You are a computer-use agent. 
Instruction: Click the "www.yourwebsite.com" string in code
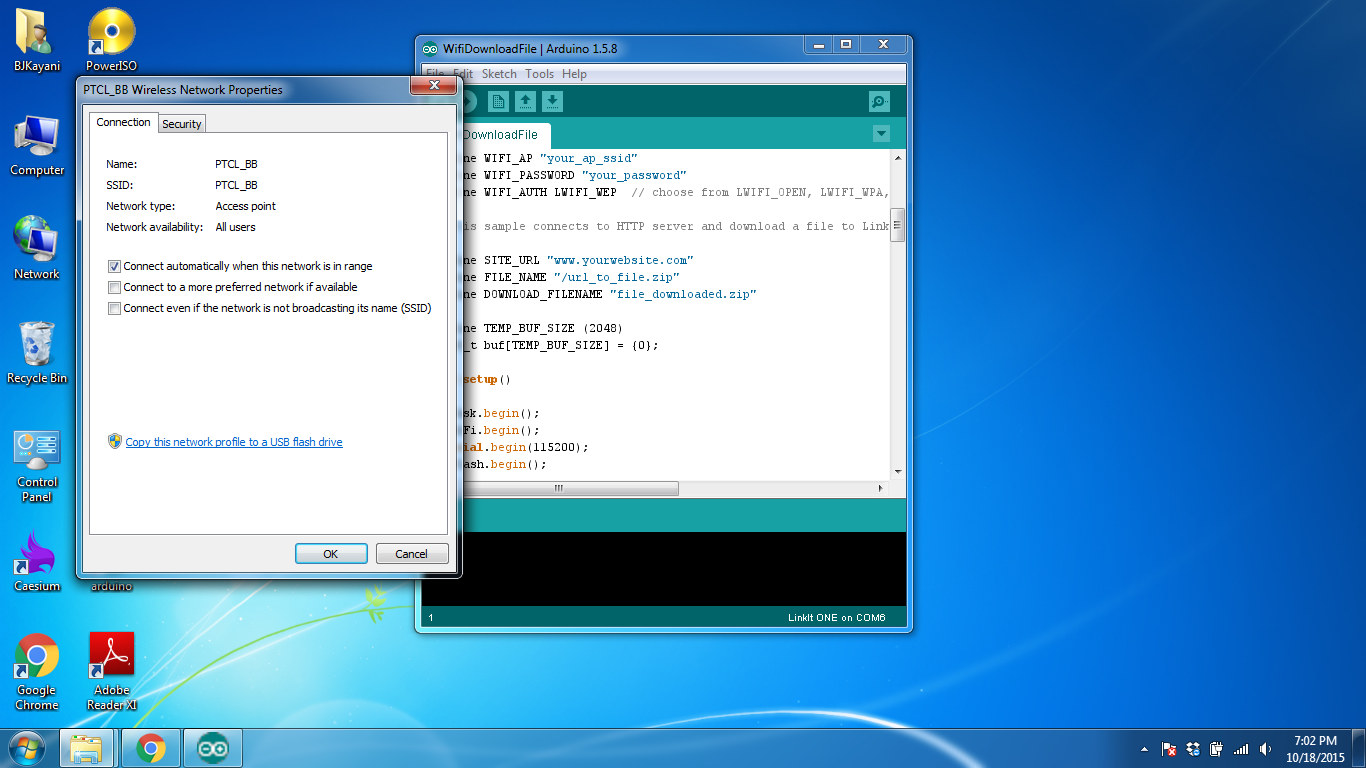point(620,260)
